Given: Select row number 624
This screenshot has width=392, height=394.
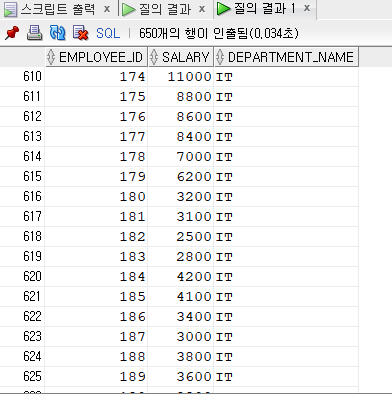Looking at the screenshot, I should point(22,357).
